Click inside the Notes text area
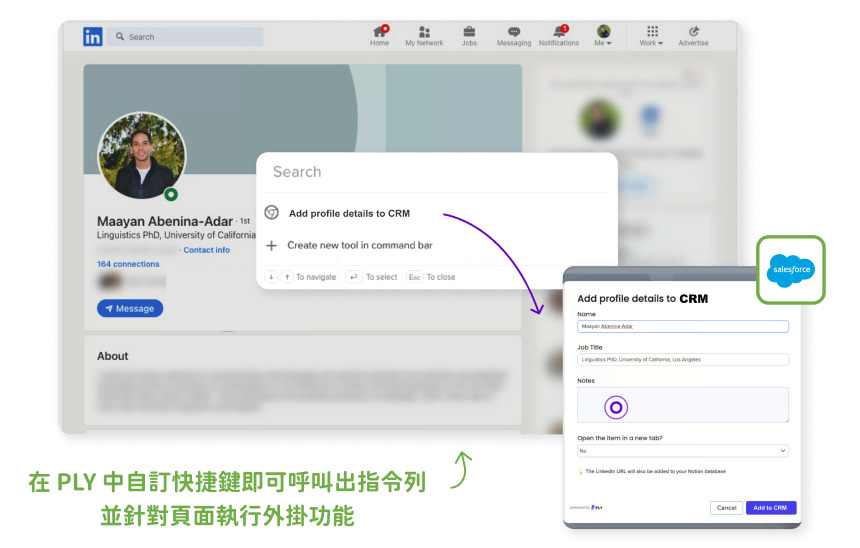The height and width of the screenshot is (548, 860). coord(683,405)
